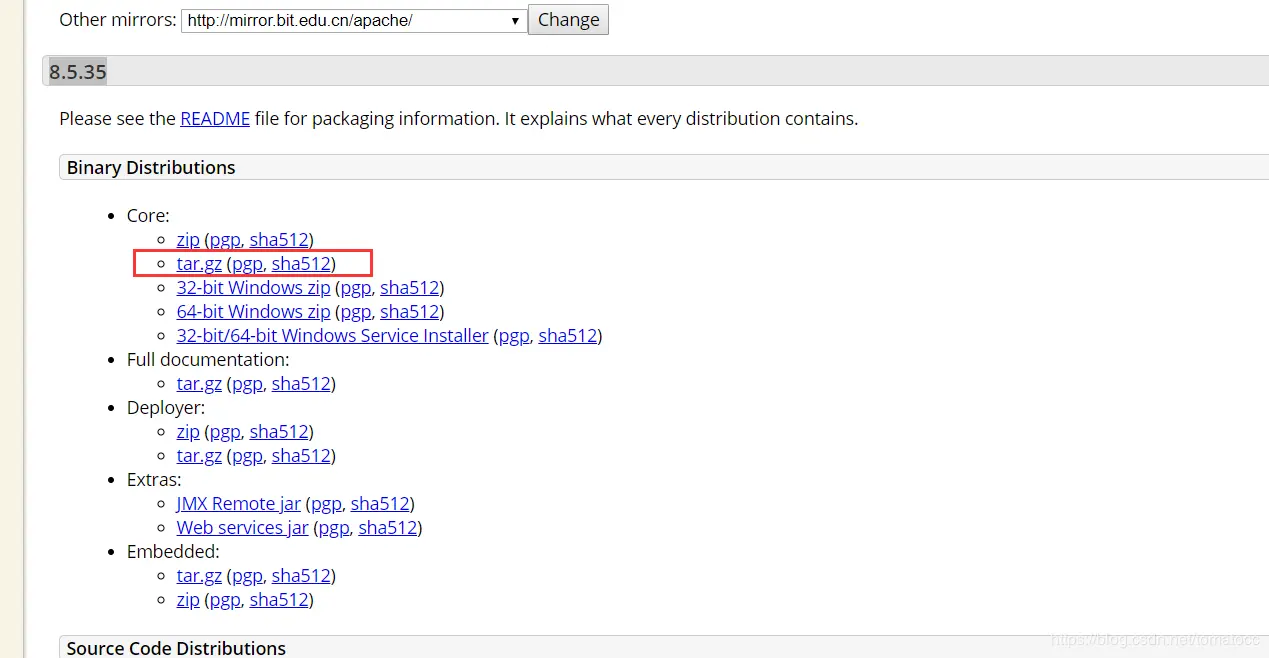The height and width of the screenshot is (658, 1269).
Task: Download the JMX Remote jar
Action: (238, 504)
